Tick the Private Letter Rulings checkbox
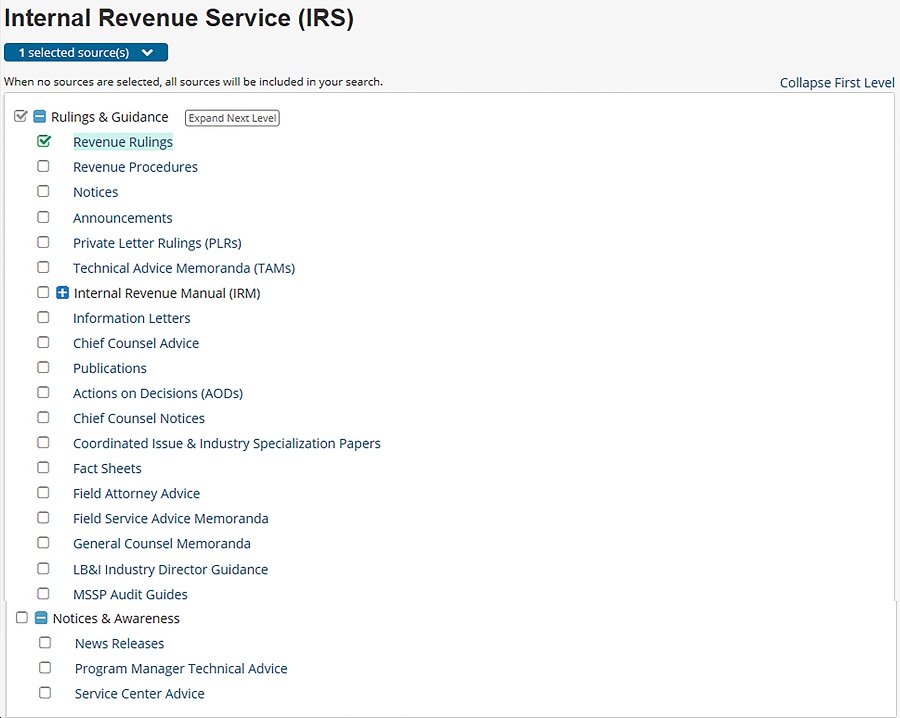The width and height of the screenshot is (900, 718). tap(44, 242)
